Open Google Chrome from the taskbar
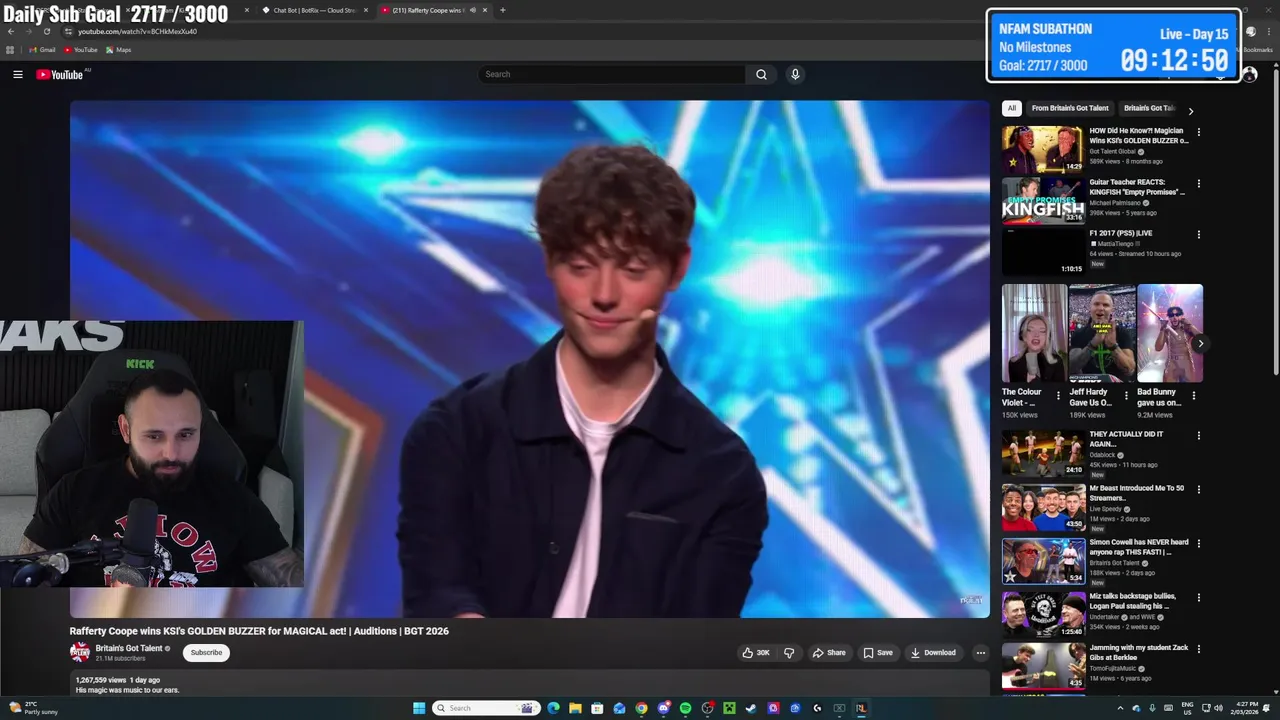Viewport: 1280px width, 720px height. (641, 708)
